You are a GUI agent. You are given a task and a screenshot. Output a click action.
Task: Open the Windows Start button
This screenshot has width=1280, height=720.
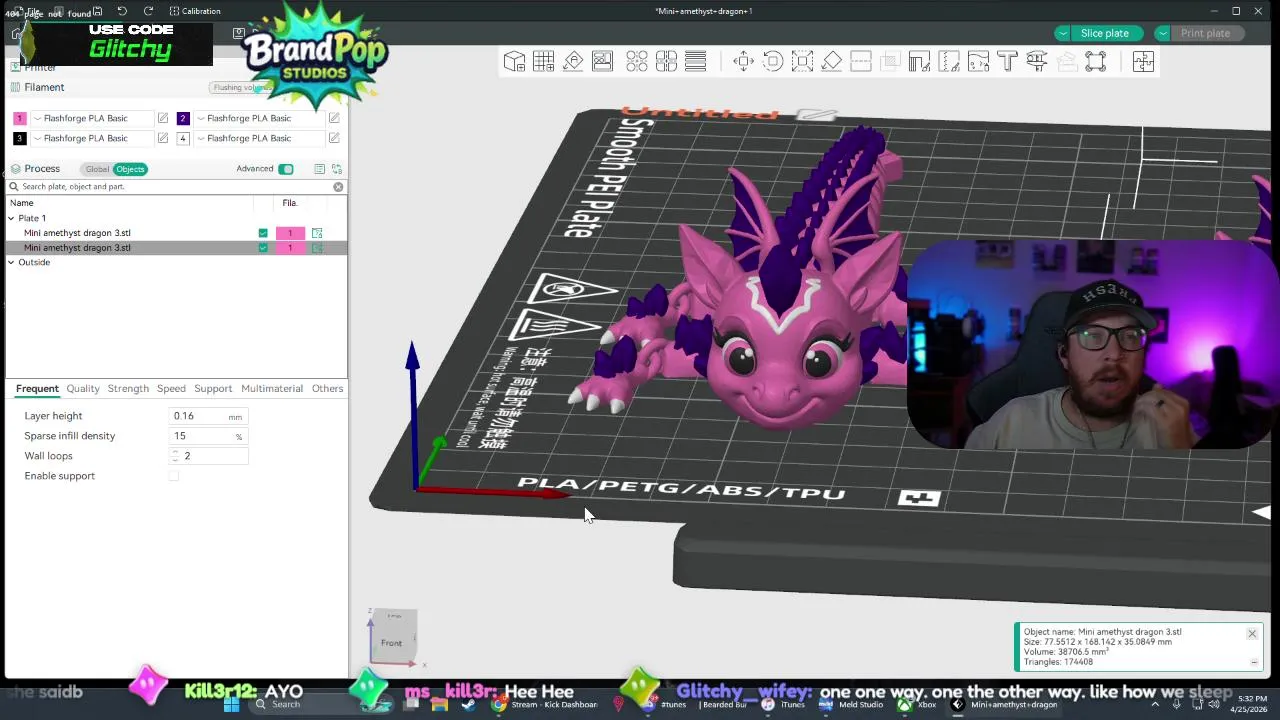(232, 704)
